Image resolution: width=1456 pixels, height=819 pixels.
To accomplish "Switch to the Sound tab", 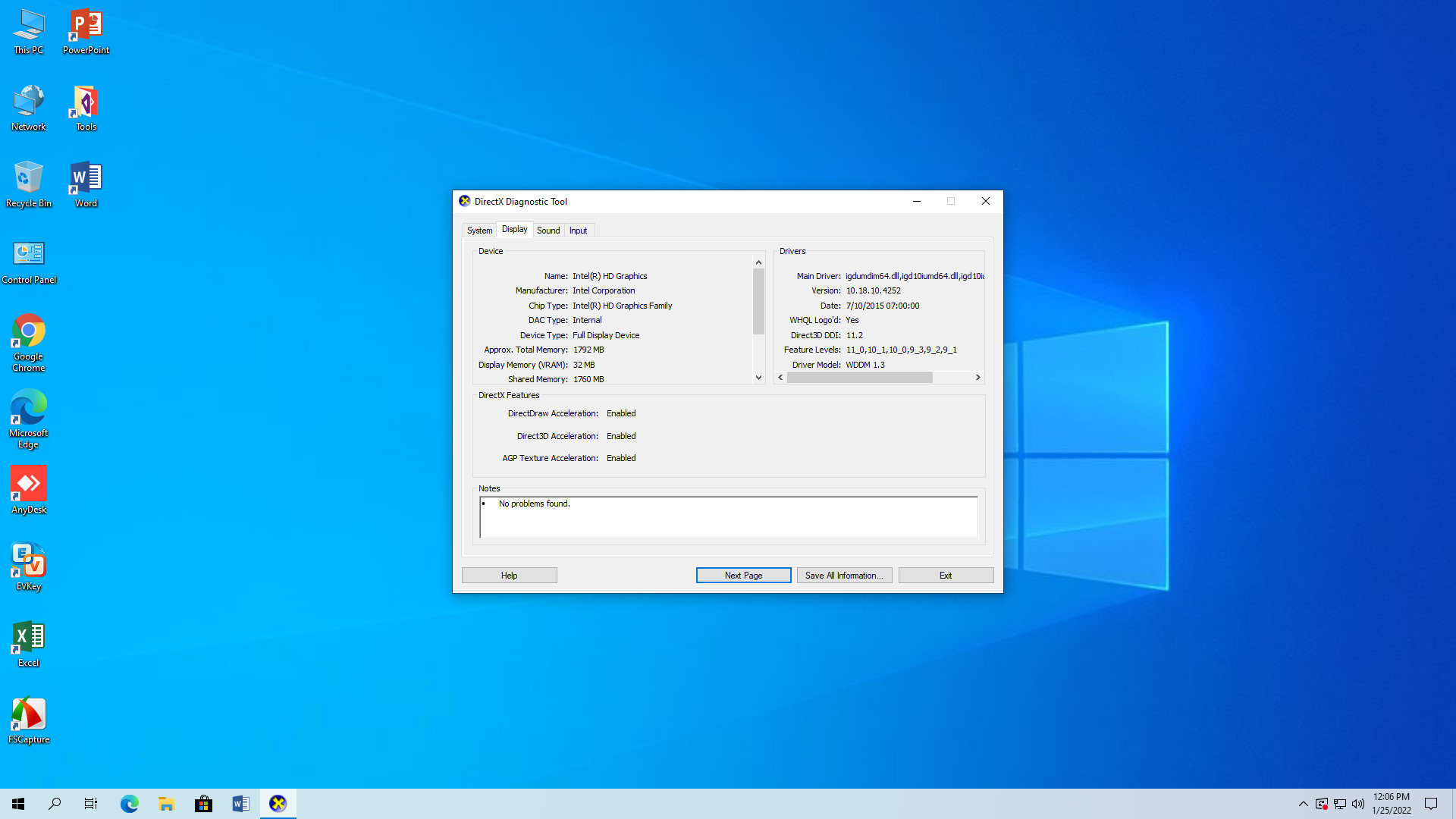I will (548, 231).
